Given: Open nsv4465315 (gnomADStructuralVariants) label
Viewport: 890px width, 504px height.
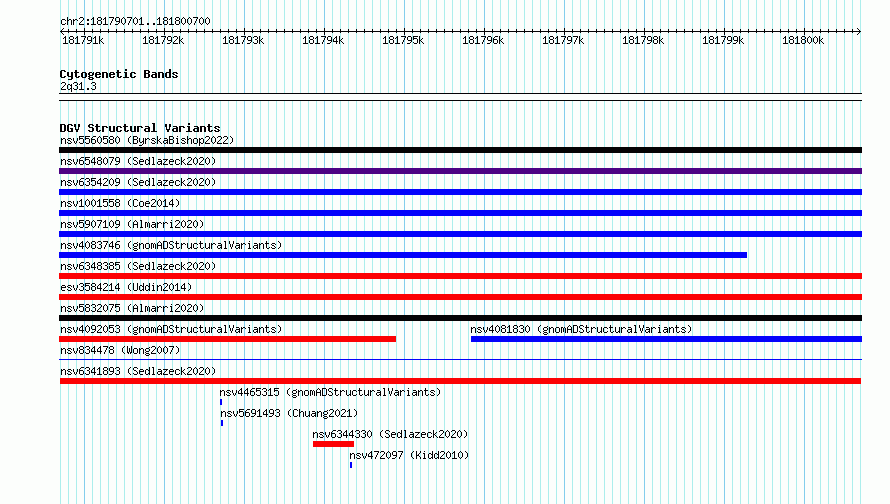Looking at the screenshot, I should [330, 392].
